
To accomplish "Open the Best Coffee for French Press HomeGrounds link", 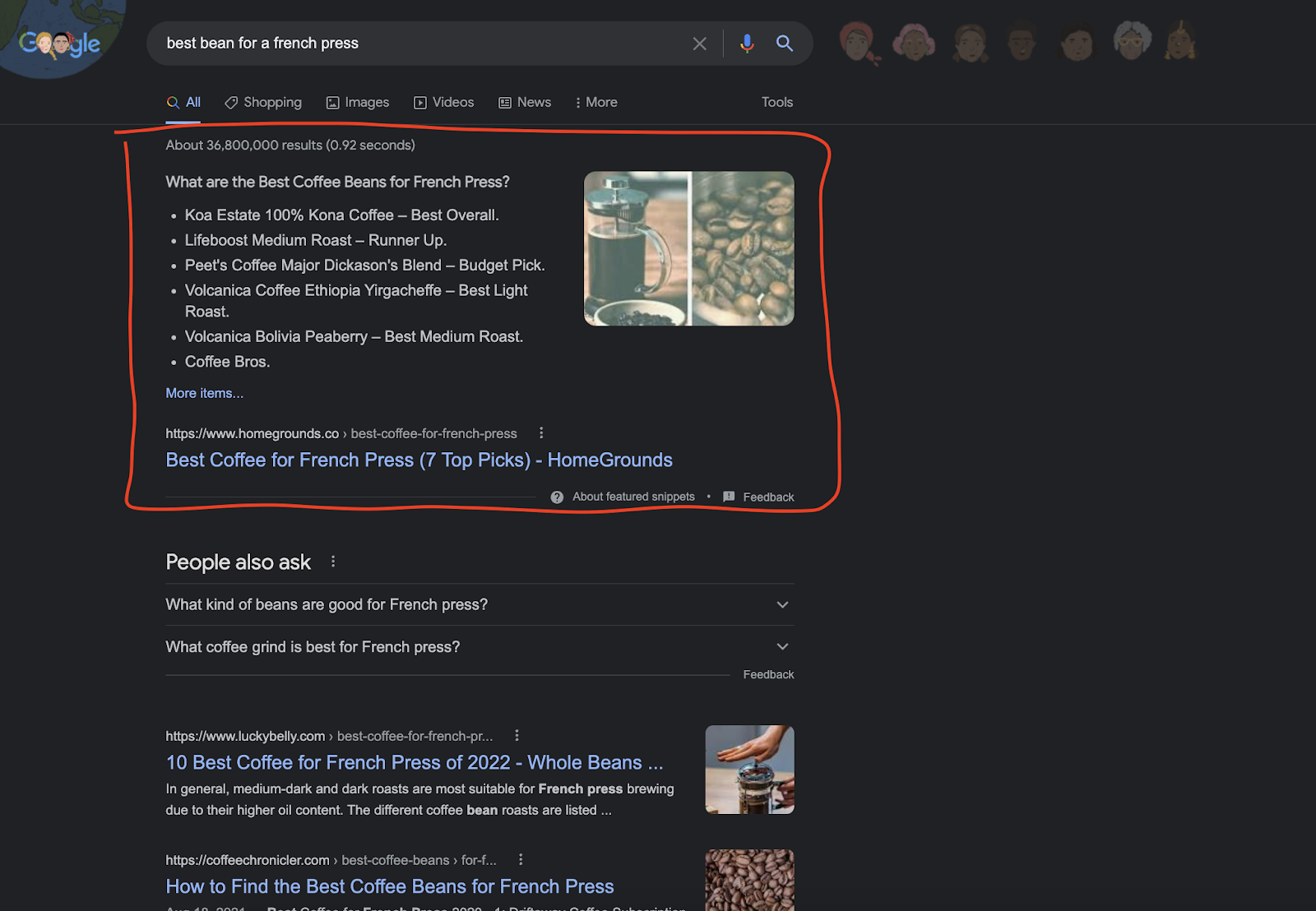I will [419, 460].
